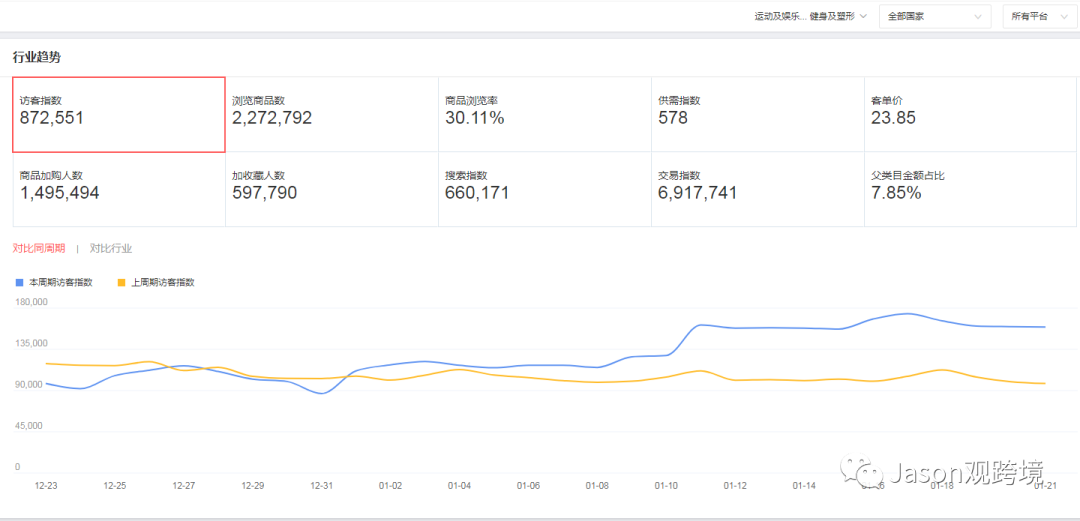Select the 浏览商品数 metric card
The width and height of the screenshot is (1080, 521).
pos(331,114)
